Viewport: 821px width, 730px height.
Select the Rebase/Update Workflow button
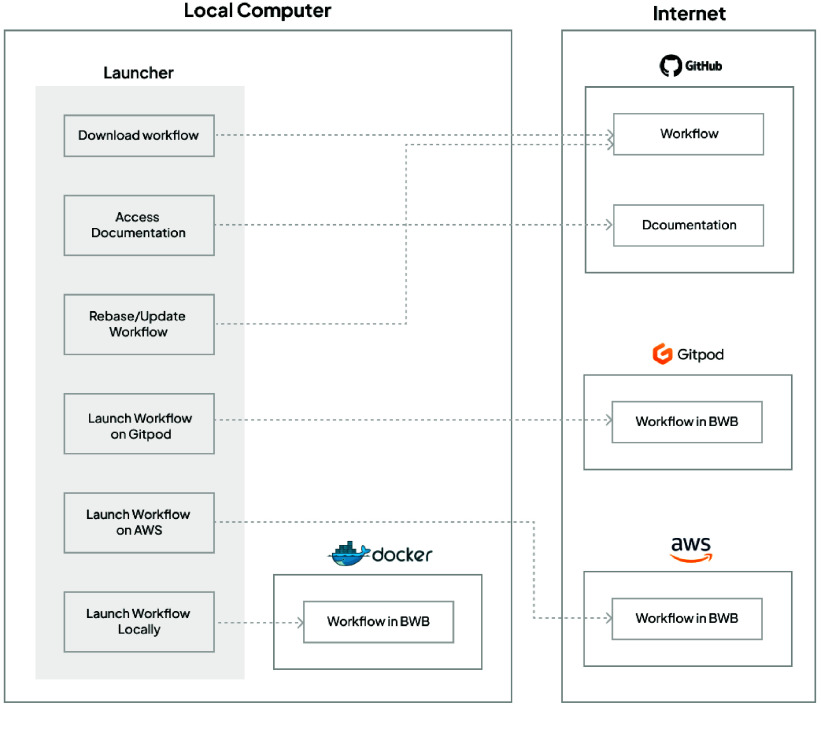[x=139, y=324]
